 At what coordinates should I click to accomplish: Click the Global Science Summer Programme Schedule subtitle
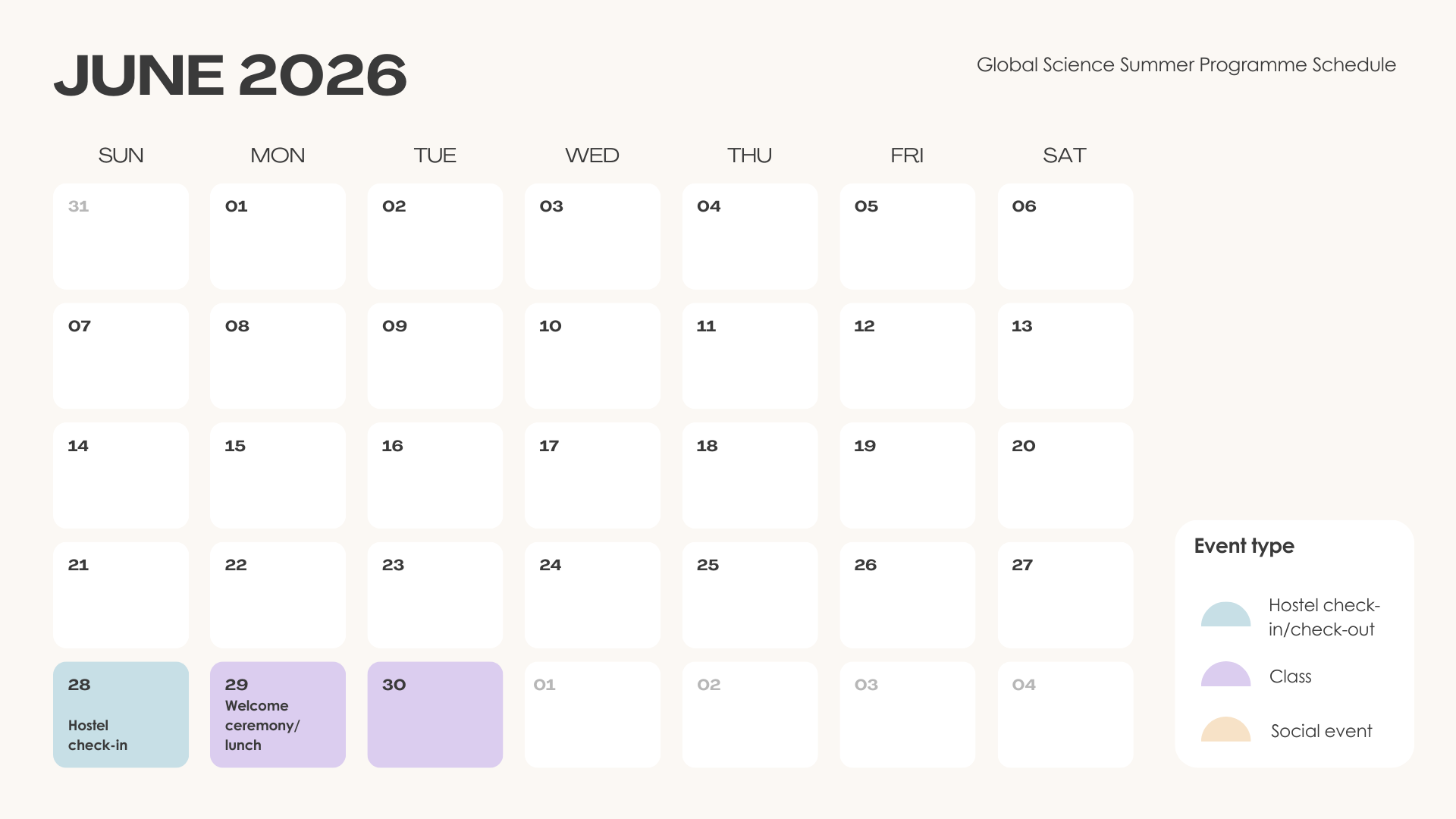1186,65
